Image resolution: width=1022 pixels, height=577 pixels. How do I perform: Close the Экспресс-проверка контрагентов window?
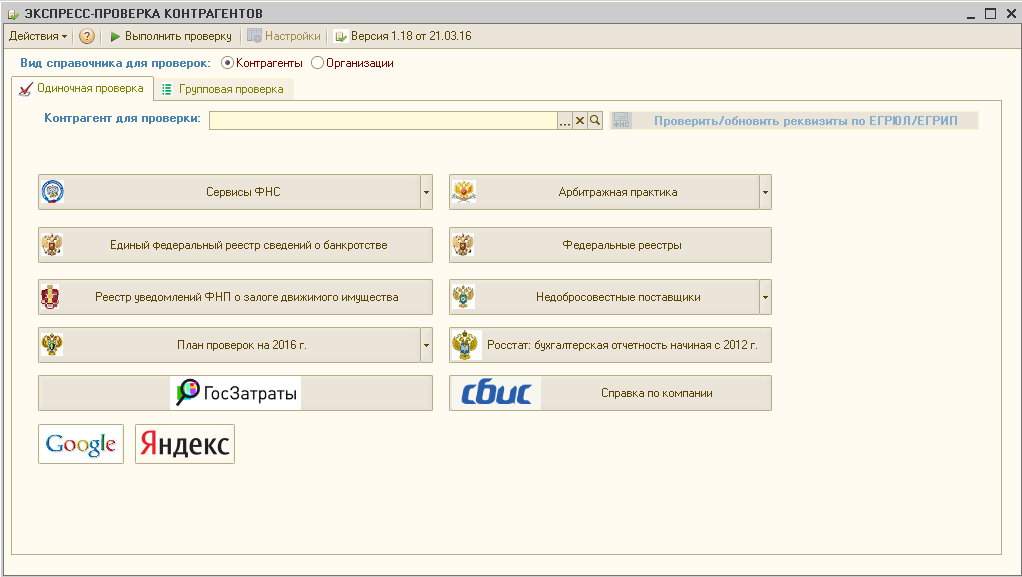[1011, 14]
